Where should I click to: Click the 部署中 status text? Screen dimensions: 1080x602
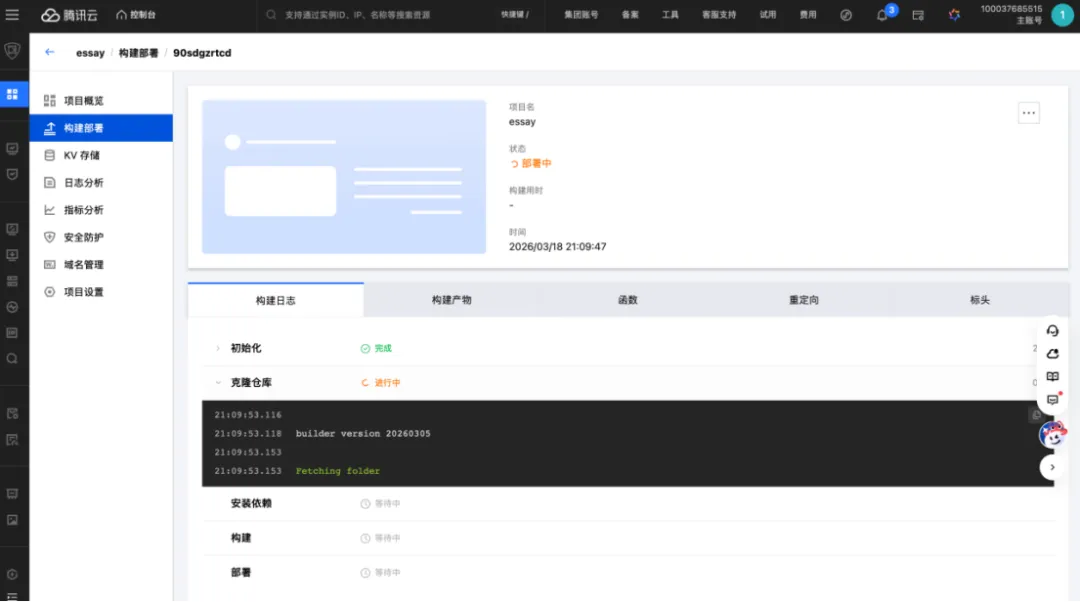point(536,164)
